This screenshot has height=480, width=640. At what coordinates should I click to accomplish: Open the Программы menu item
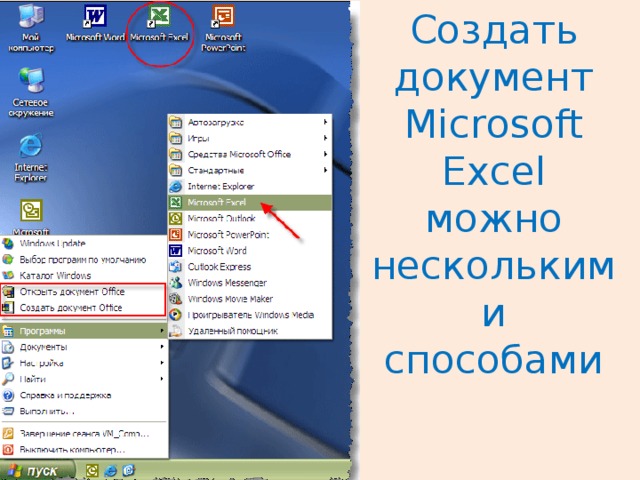(x=84, y=331)
